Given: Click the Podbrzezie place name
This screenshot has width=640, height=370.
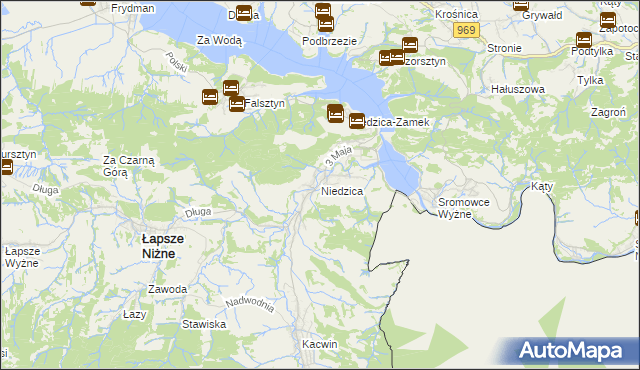Looking at the screenshot, I should [x=329, y=41].
